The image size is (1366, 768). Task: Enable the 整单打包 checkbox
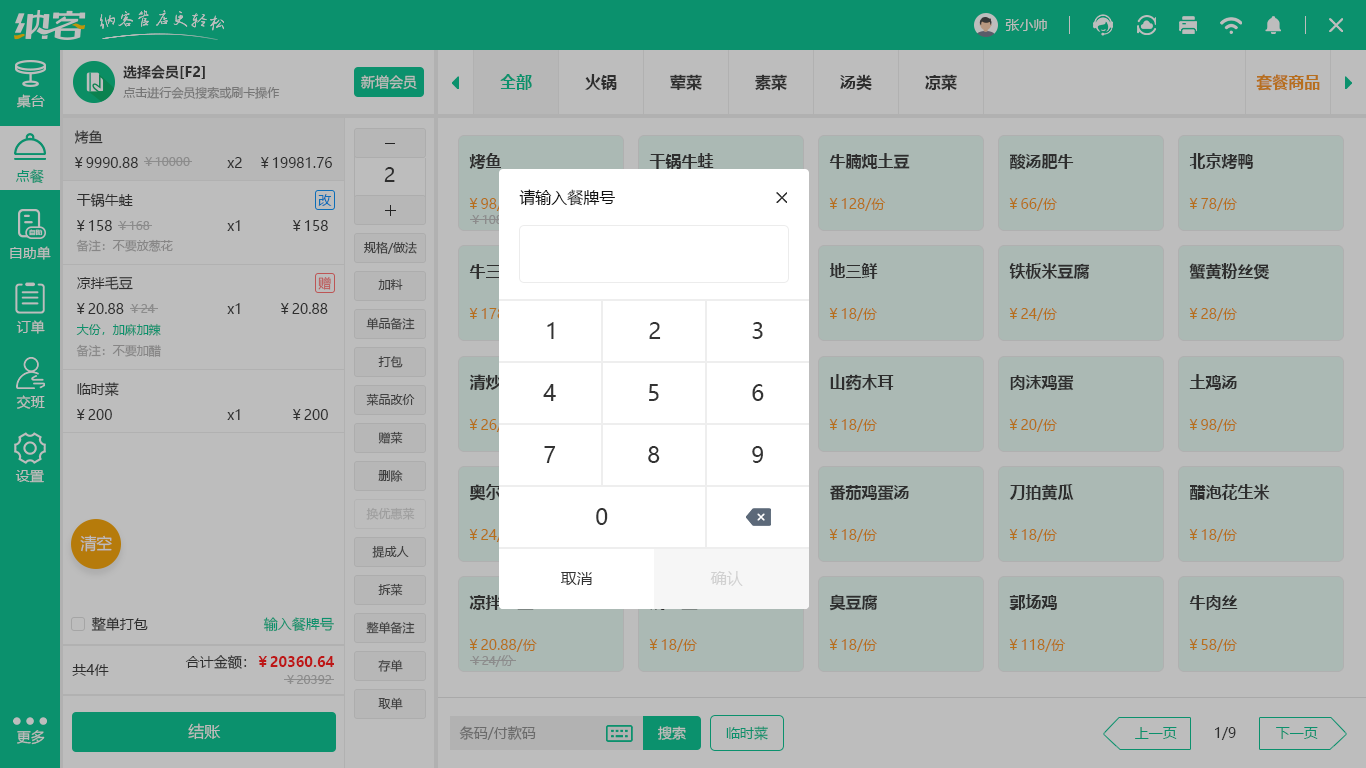tap(76, 622)
